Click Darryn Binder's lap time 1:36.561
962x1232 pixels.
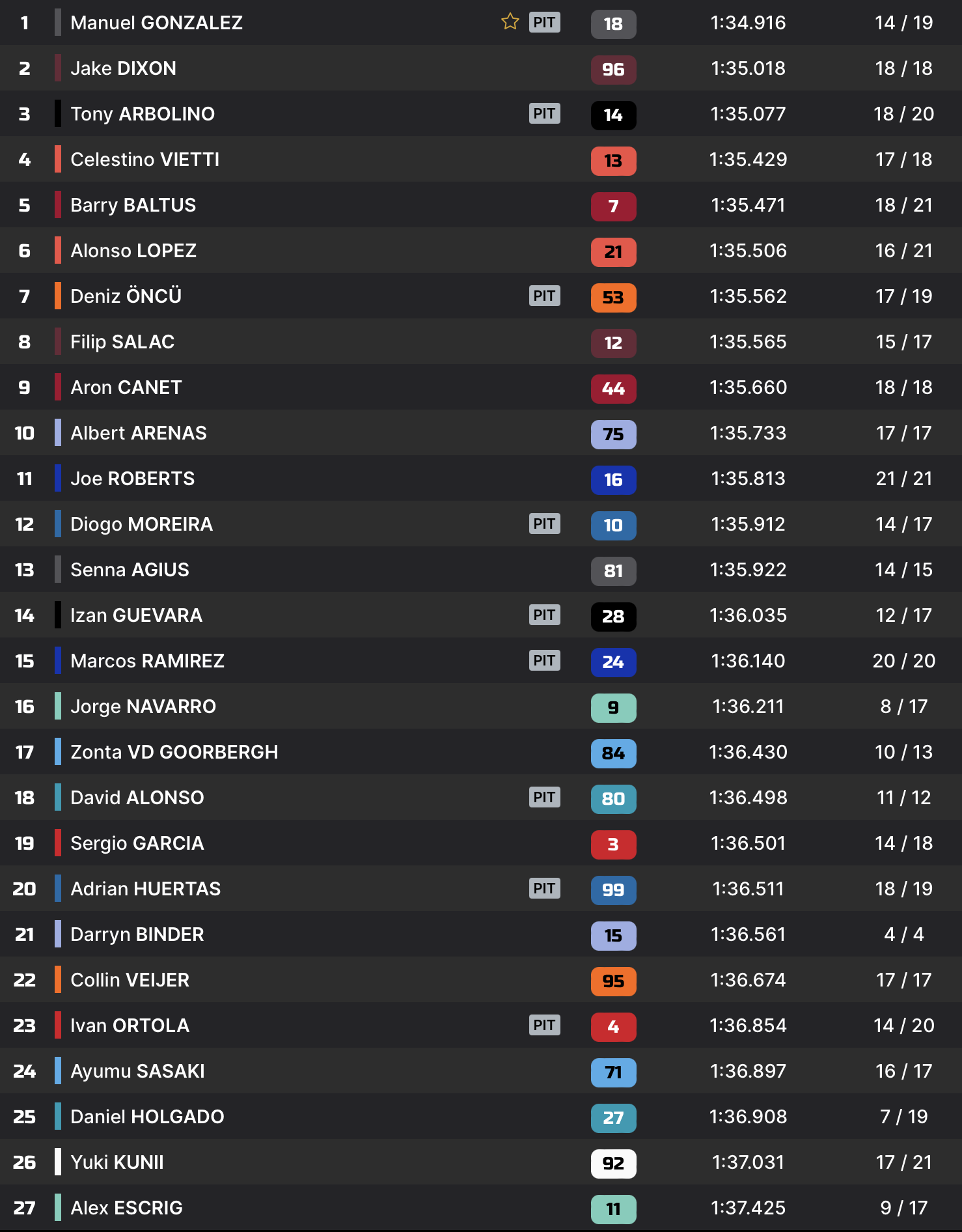tap(748, 934)
